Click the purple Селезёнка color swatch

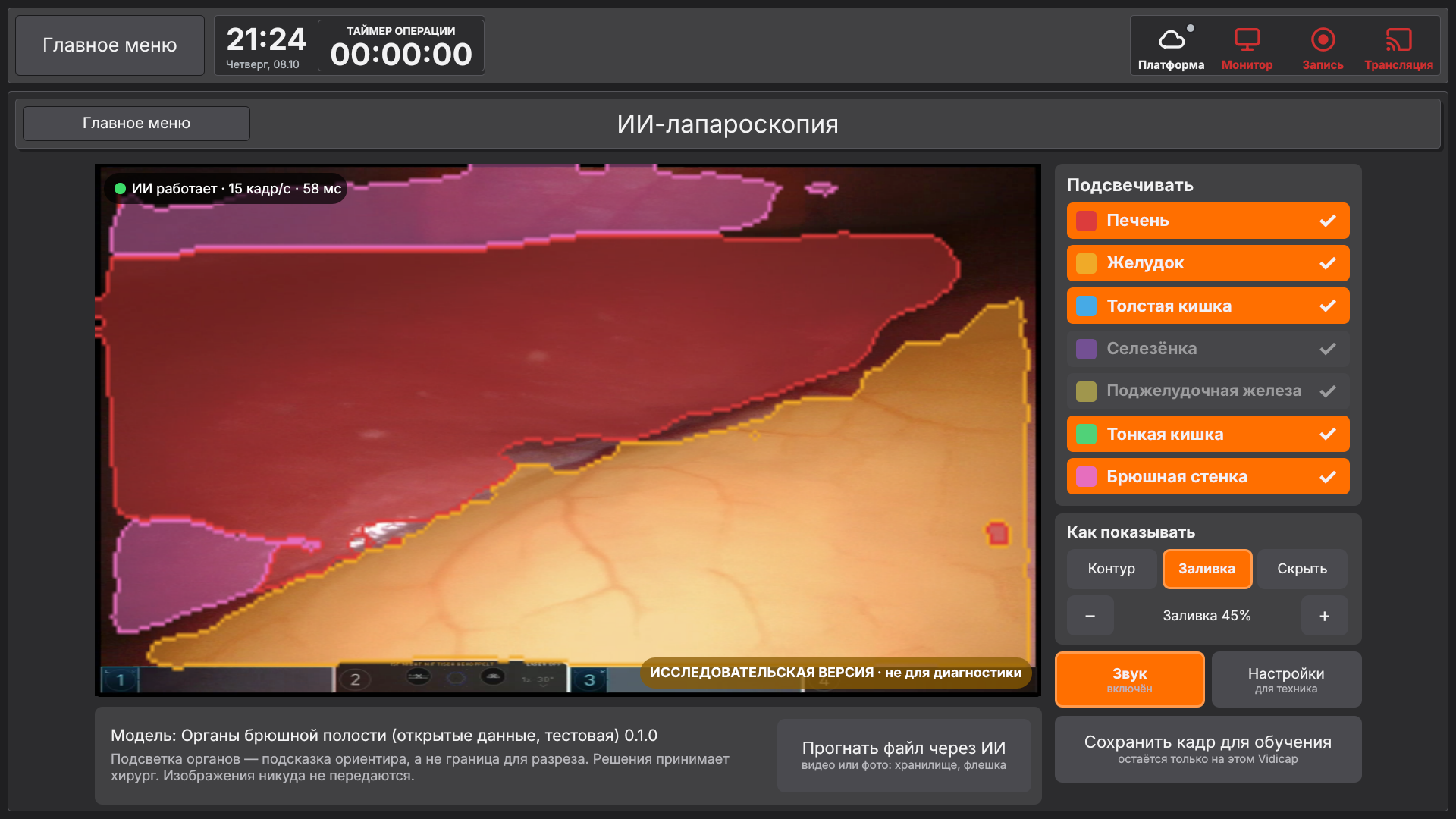coord(1086,349)
